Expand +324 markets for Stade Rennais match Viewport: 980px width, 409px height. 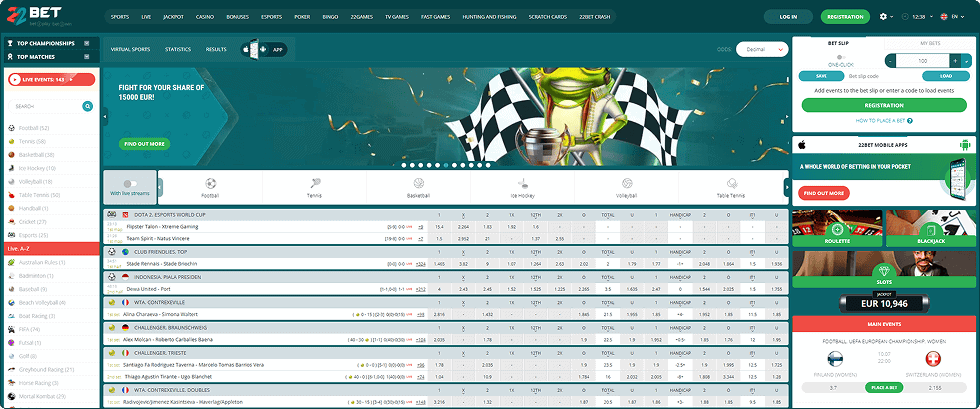click(421, 265)
